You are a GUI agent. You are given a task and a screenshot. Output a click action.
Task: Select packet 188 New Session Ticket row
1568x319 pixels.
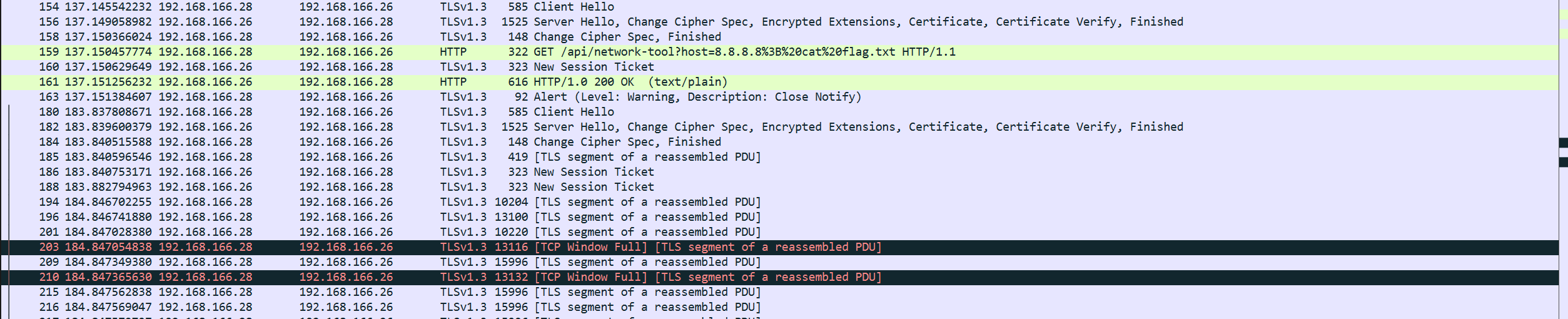tap(593, 187)
